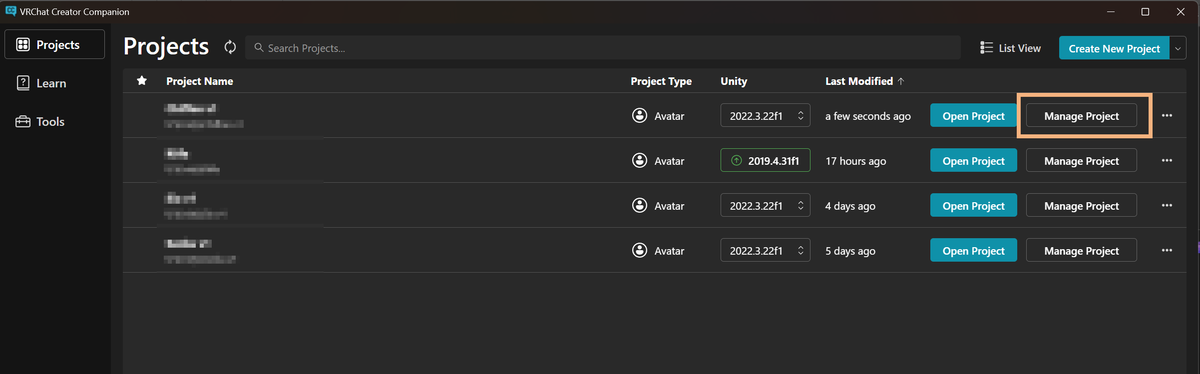
Task: Select the '17 hours ago' timestamp
Action: [x=856, y=161]
